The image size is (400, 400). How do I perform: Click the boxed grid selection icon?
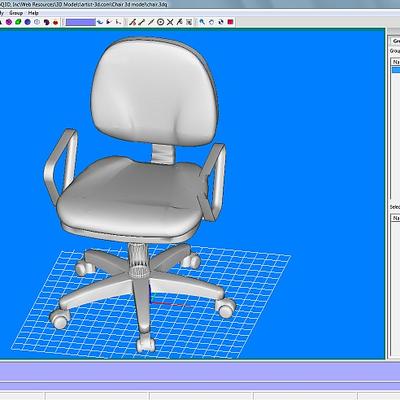(x=189, y=22)
